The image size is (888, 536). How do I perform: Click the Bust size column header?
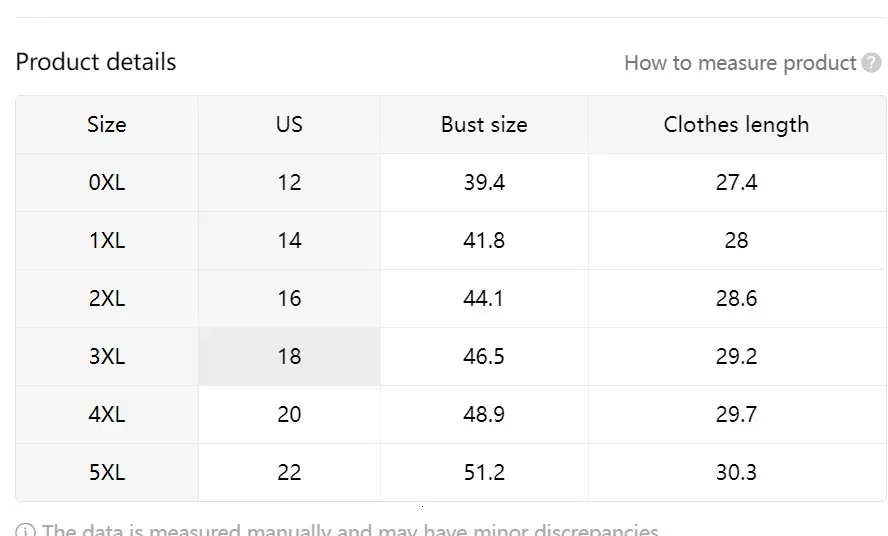click(484, 125)
